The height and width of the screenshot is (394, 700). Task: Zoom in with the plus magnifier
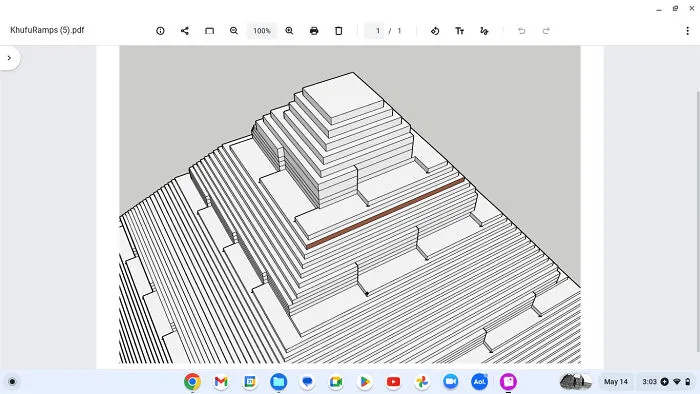pyautogui.click(x=289, y=31)
